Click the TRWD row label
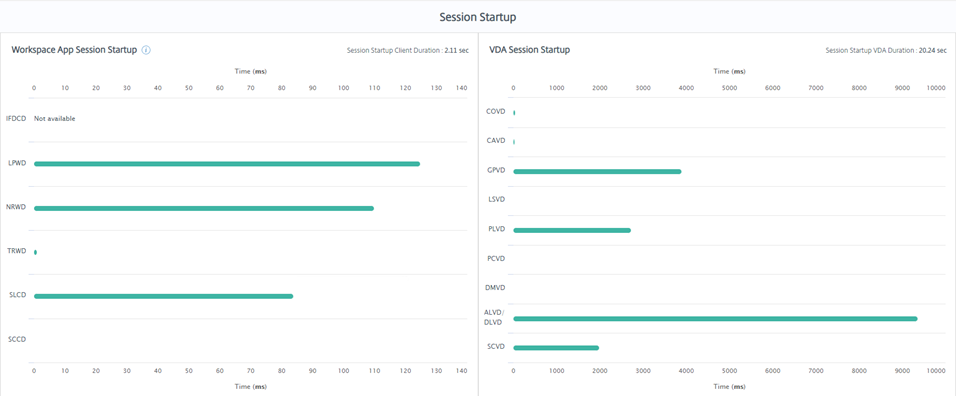 coord(16,251)
